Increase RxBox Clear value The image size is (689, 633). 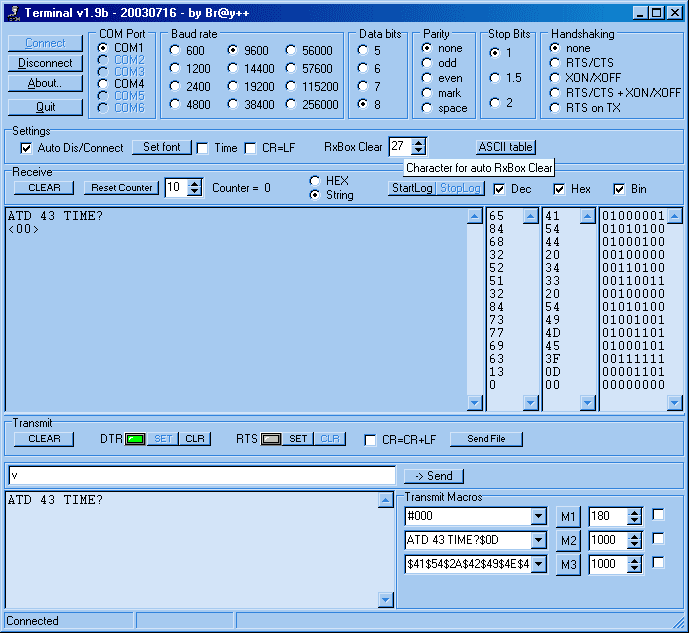pos(419,142)
